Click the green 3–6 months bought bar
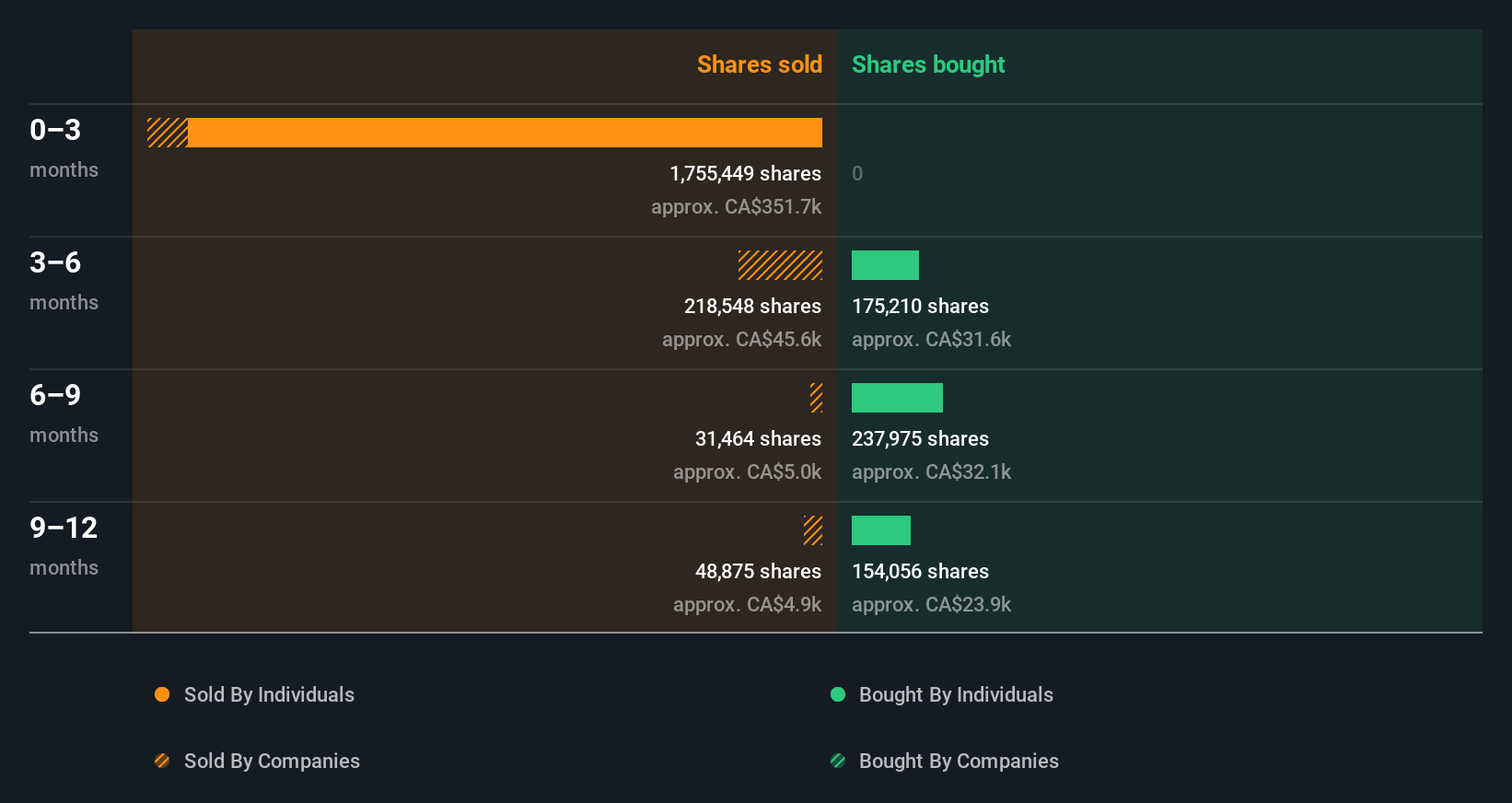The image size is (1512, 803). pyautogui.click(x=885, y=265)
